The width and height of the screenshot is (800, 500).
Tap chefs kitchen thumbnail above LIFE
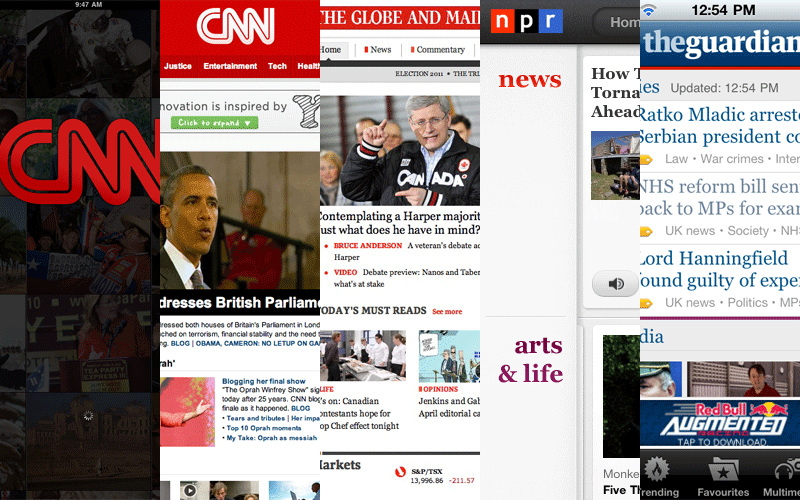[x=363, y=356]
